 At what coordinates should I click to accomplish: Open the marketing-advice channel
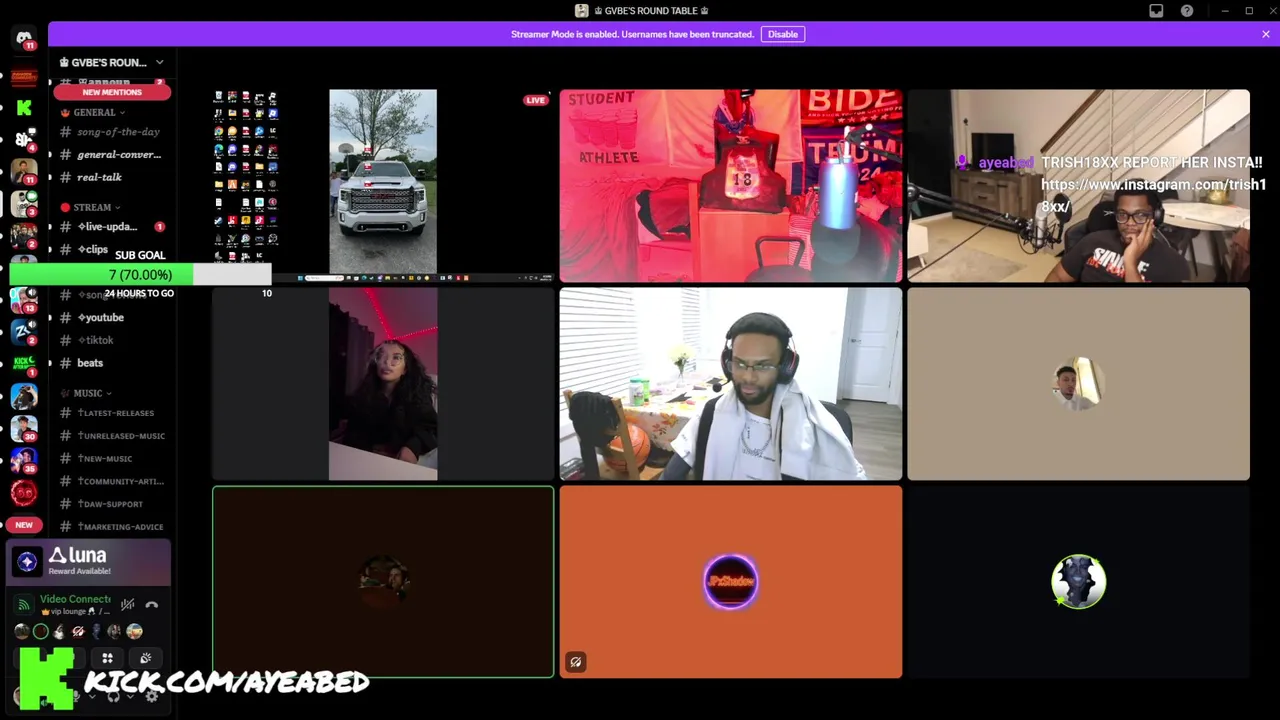tap(112, 527)
